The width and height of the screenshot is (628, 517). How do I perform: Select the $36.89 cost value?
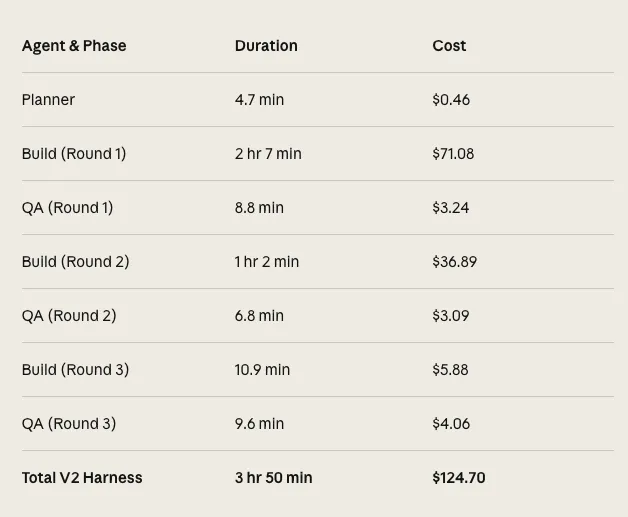pyautogui.click(x=454, y=262)
